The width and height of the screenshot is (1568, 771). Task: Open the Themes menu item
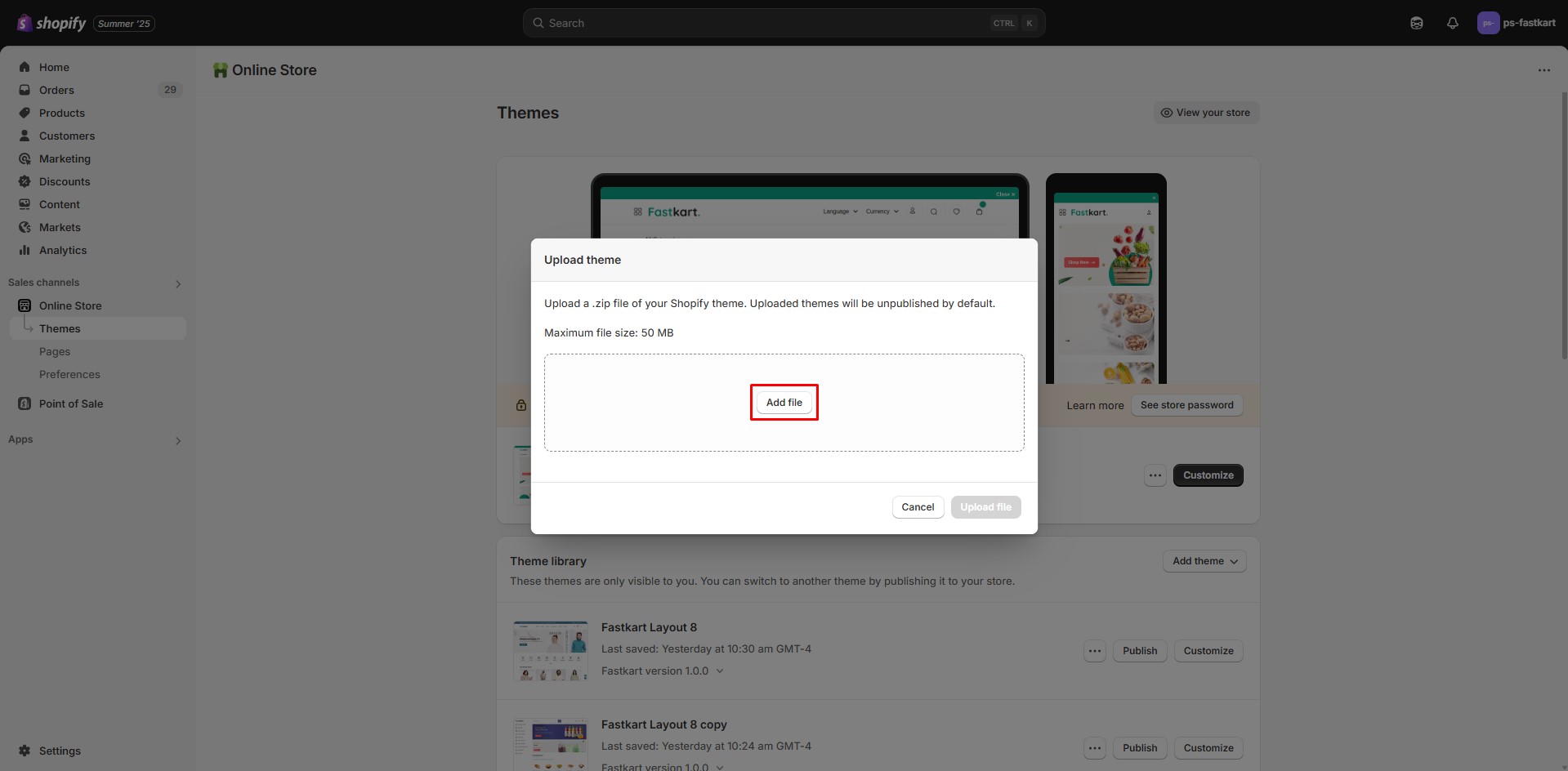tap(98, 328)
